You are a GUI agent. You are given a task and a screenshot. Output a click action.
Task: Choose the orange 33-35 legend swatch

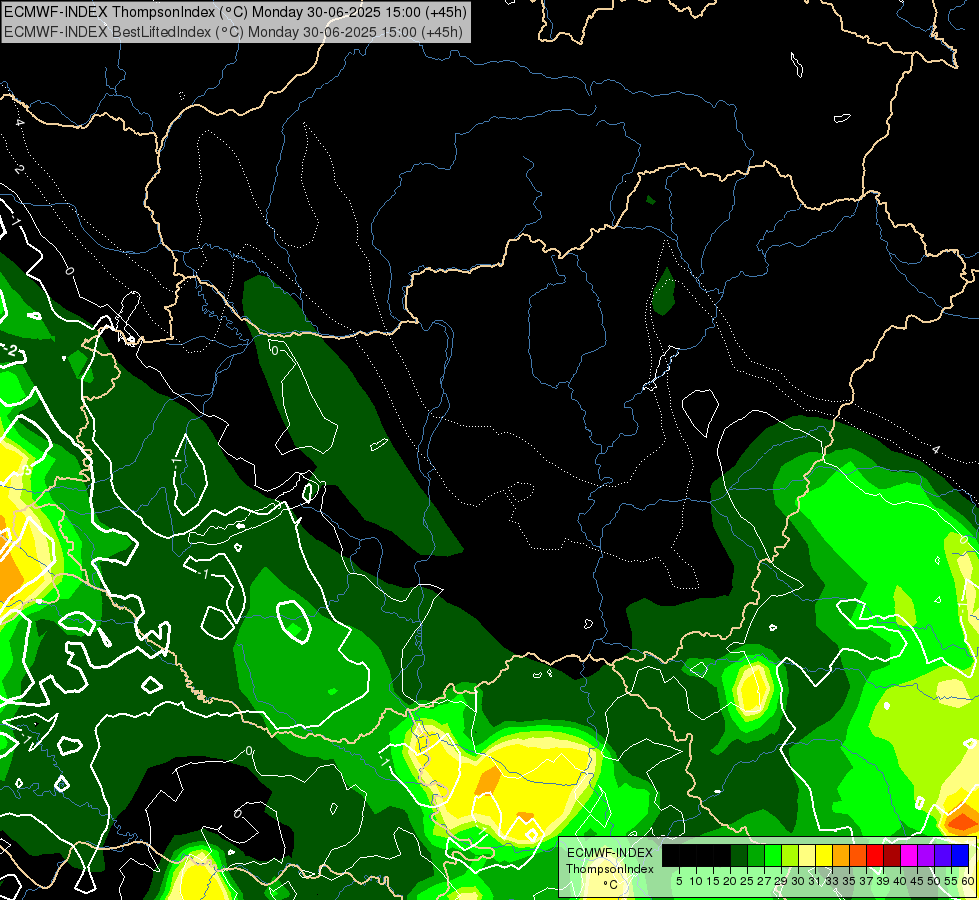pos(841,855)
